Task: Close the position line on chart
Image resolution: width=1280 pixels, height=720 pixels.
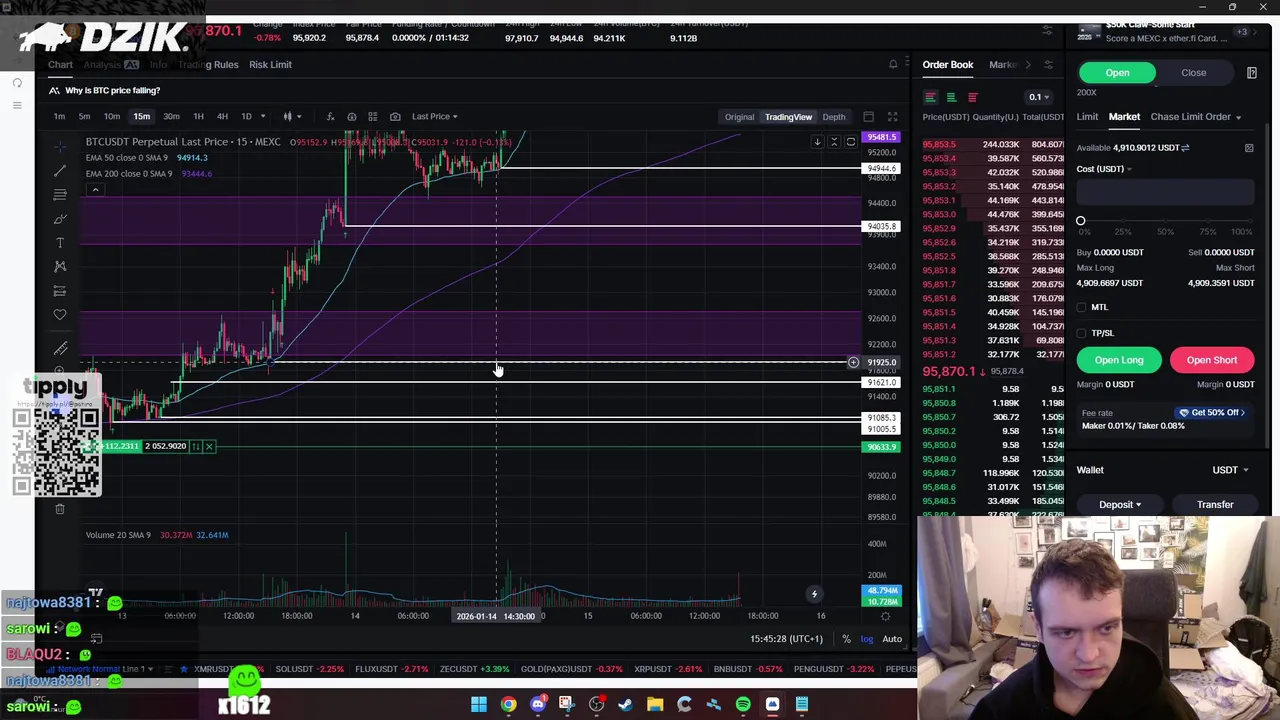Action: pyautogui.click(x=209, y=446)
